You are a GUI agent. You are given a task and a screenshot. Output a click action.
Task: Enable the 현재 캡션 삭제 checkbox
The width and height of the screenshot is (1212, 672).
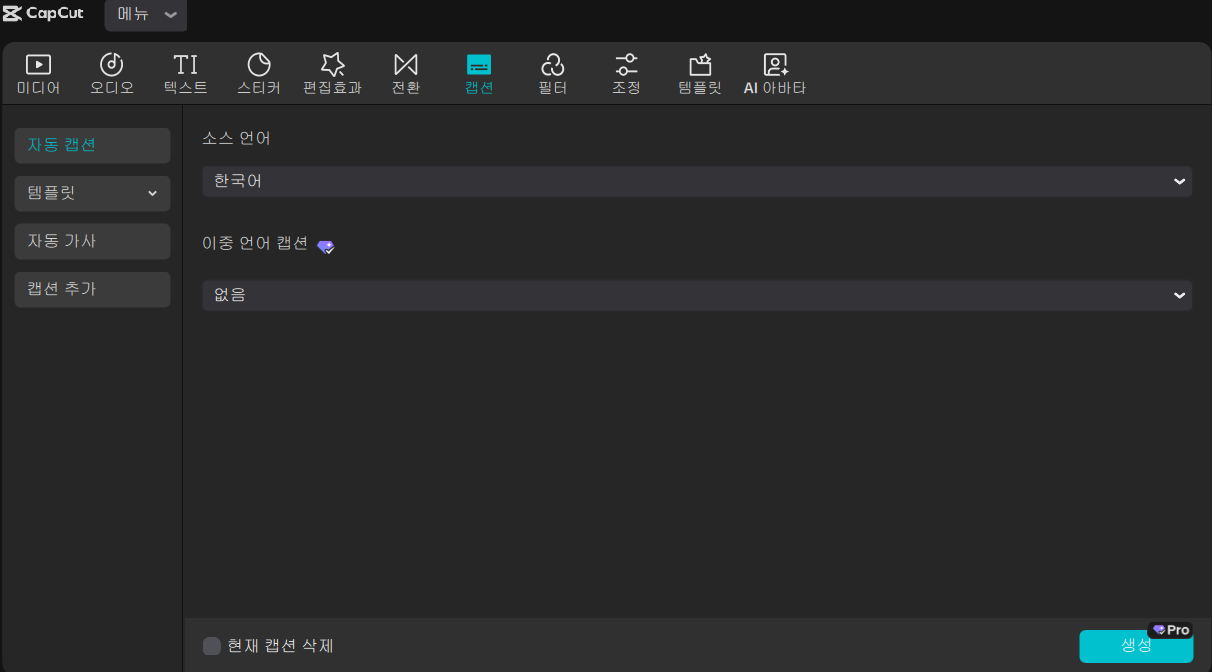(211, 646)
